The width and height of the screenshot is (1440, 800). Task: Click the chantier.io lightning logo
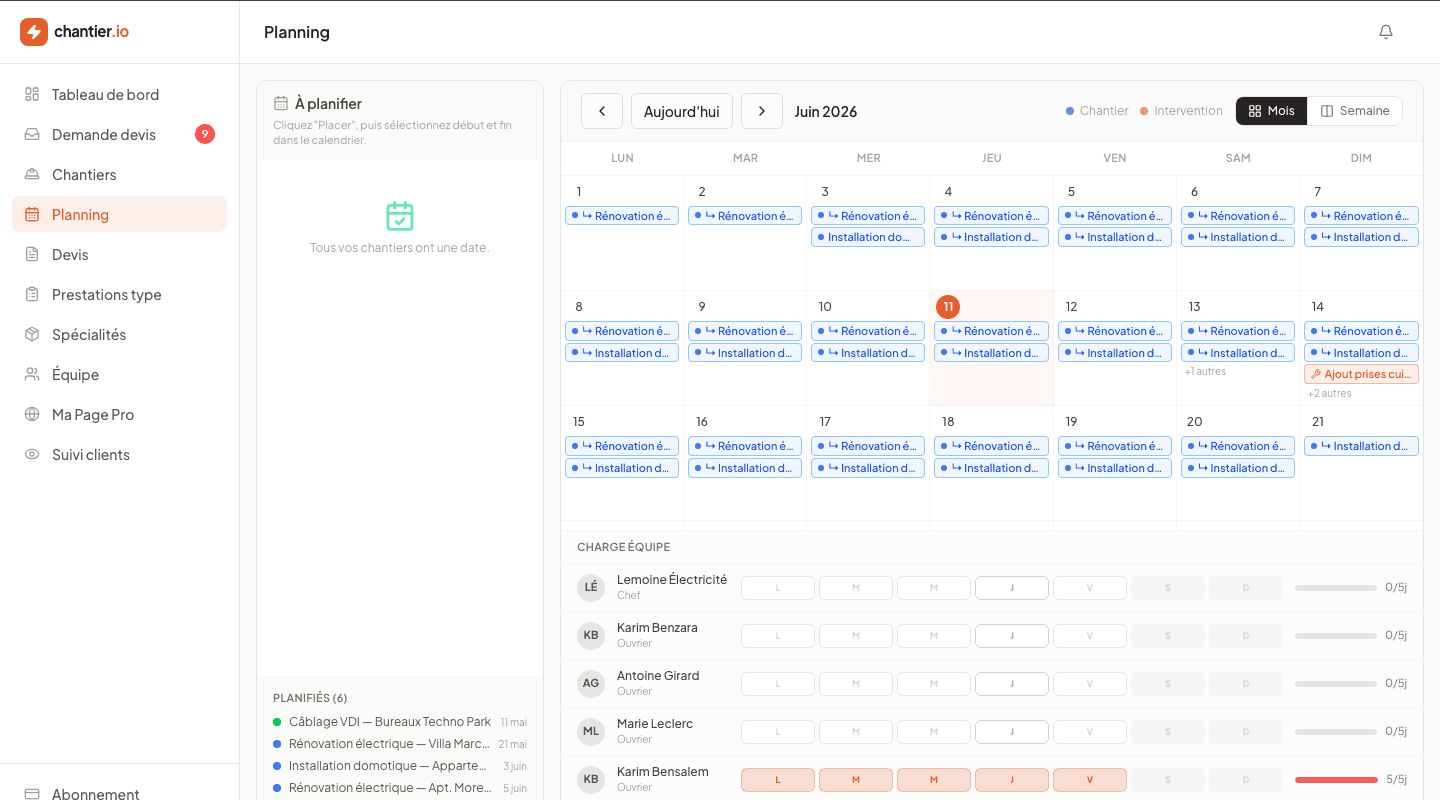click(x=34, y=32)
